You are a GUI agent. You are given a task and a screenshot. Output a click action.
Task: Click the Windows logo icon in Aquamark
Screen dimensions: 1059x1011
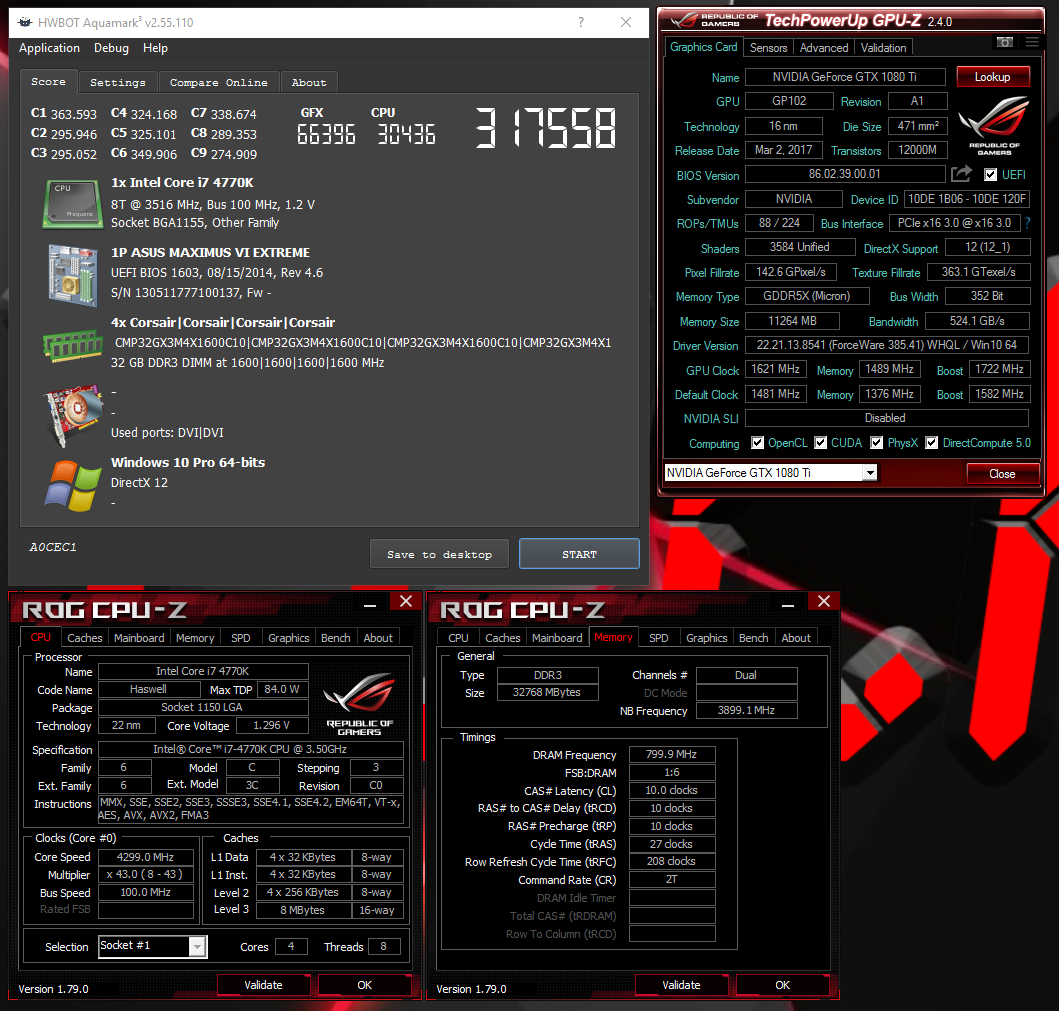click(x=72, y=486)
